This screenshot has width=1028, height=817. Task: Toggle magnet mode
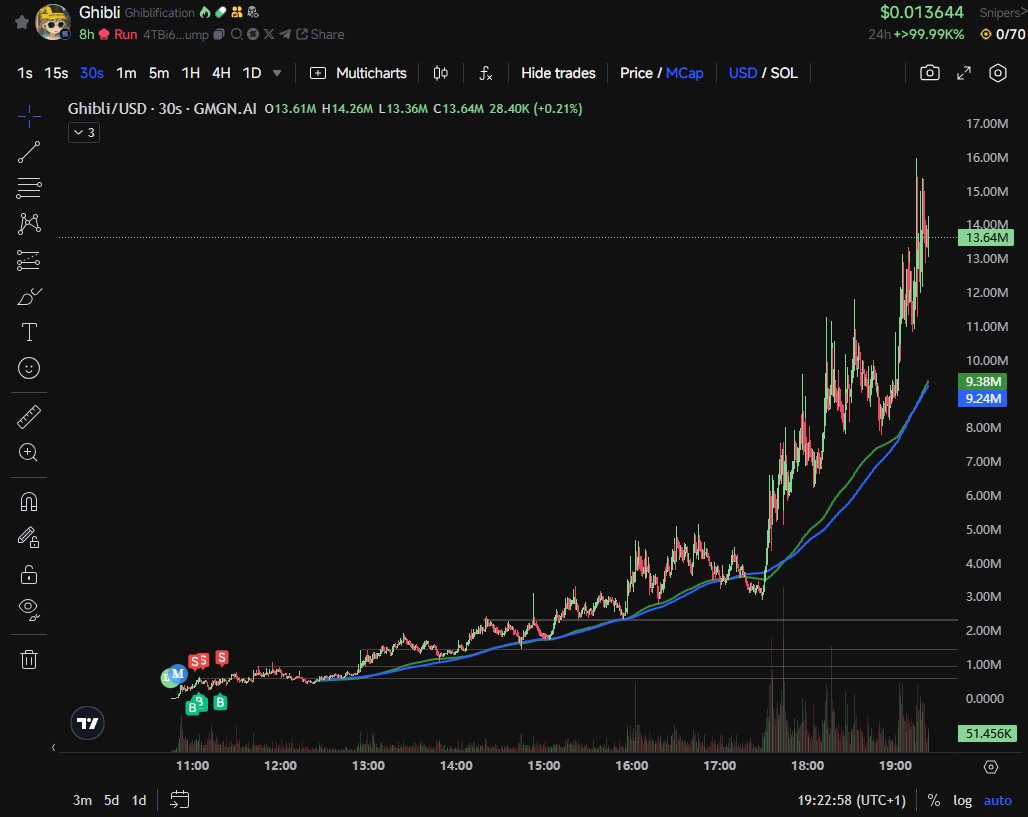tap(29, 502)
